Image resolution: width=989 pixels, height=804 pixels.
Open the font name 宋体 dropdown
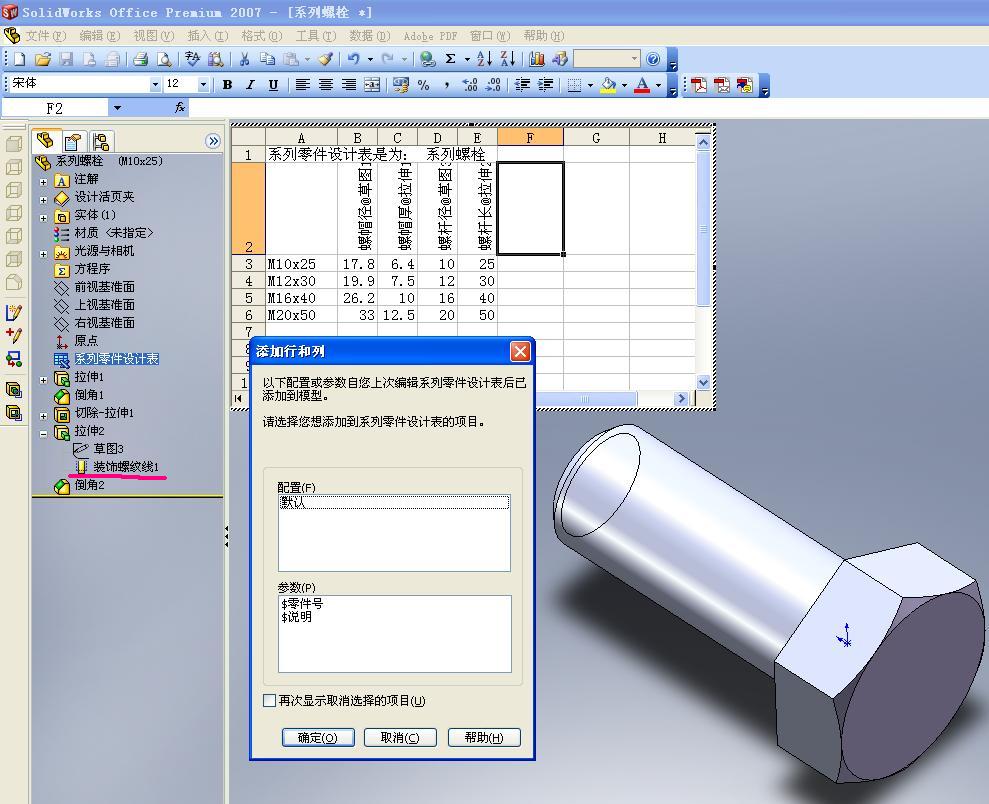click(x=155, y=84)
